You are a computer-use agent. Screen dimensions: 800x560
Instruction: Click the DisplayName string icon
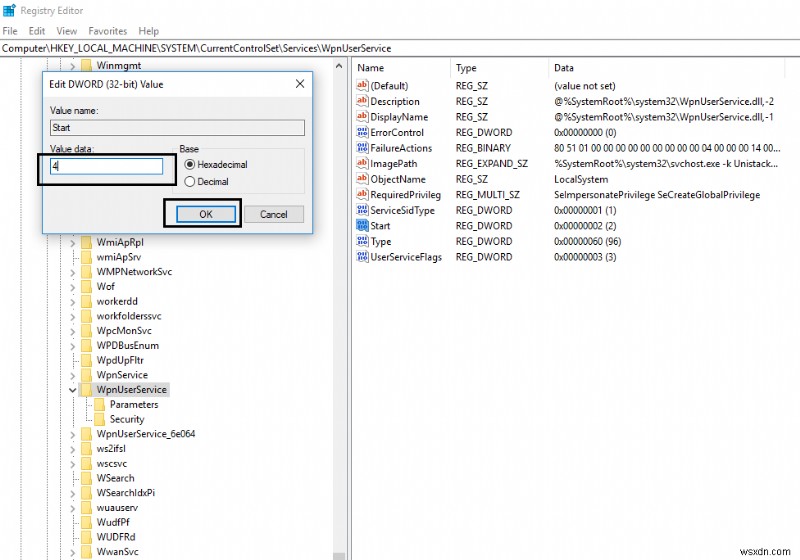tap(362, 117)
